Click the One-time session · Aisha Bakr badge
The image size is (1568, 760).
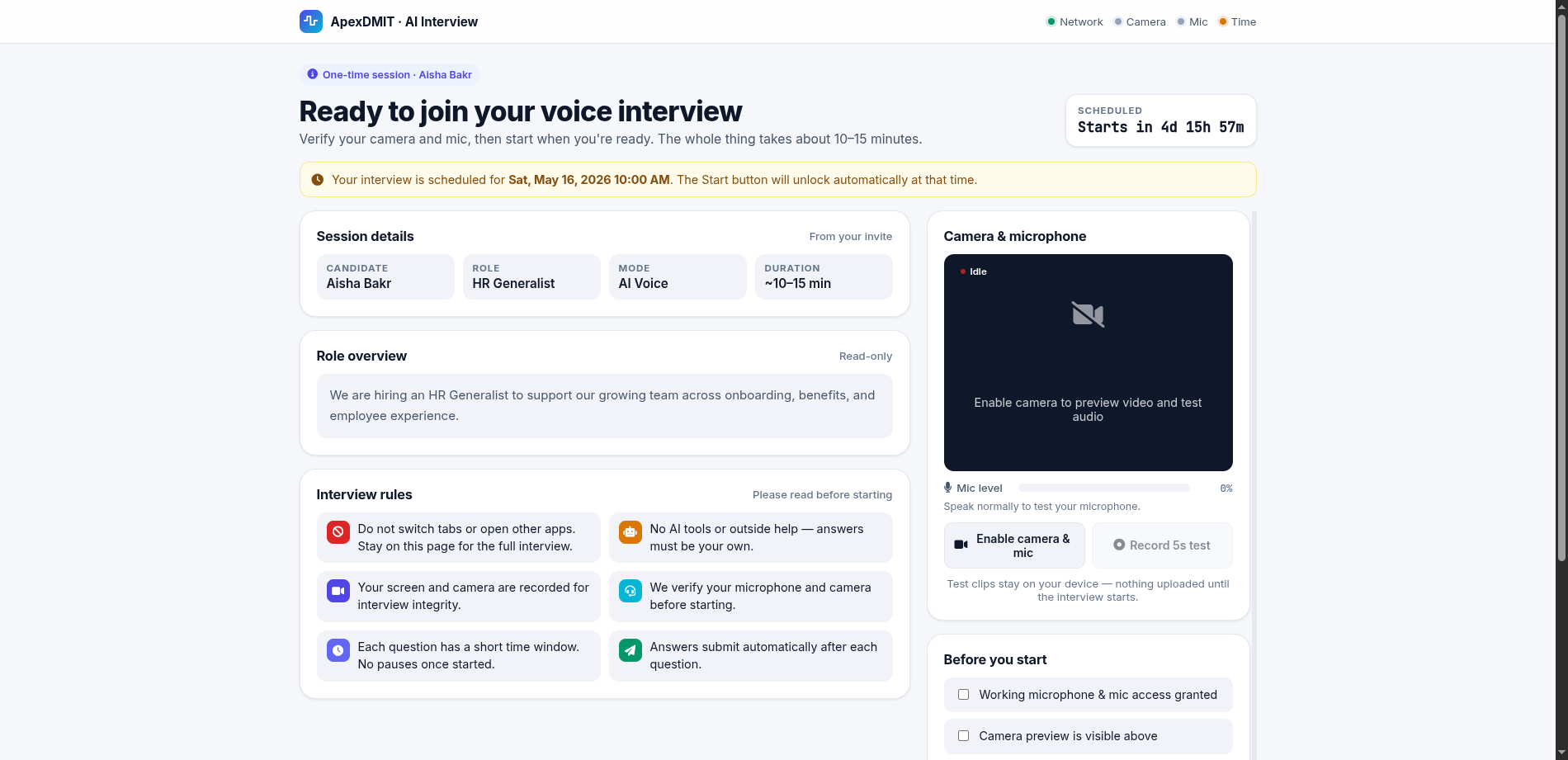(x=390, y=74)
